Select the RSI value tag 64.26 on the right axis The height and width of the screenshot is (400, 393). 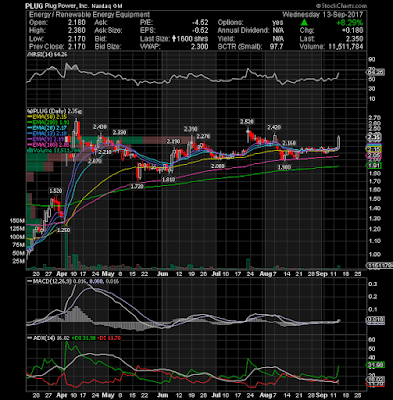(x=375, y=72)
